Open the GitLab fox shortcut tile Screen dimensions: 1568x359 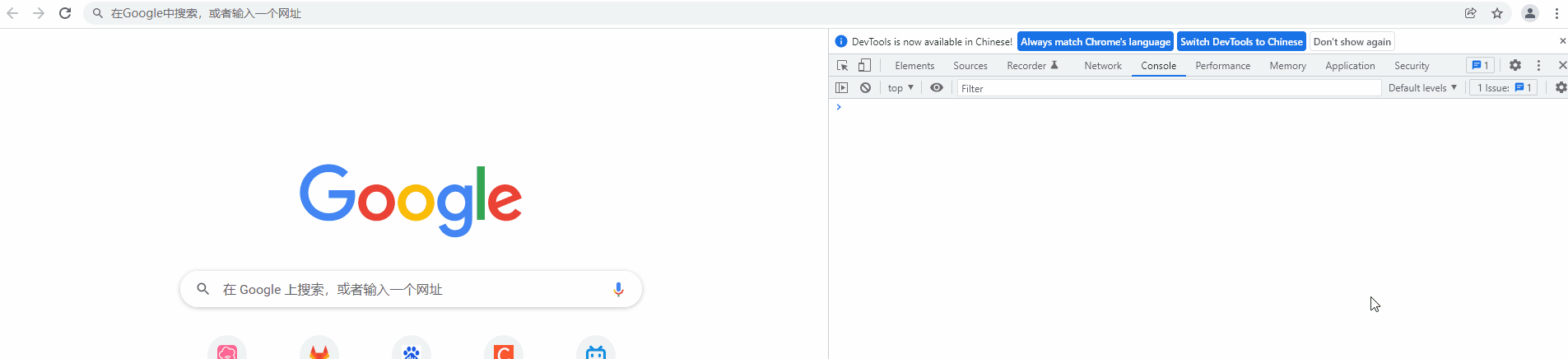click(319, 349)
